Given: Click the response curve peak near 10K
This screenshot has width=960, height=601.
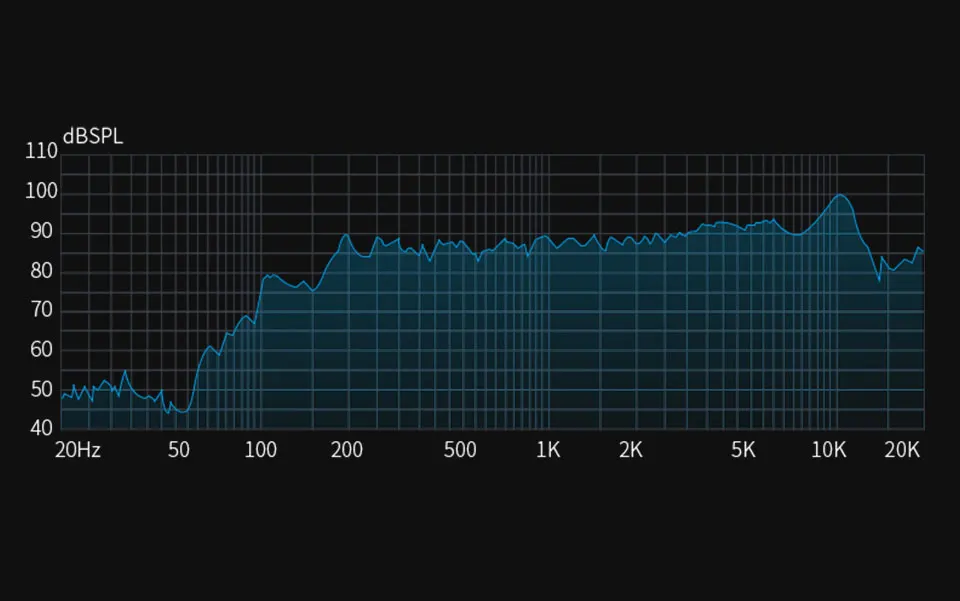Looking at the screenshot, I should point(841,195).
